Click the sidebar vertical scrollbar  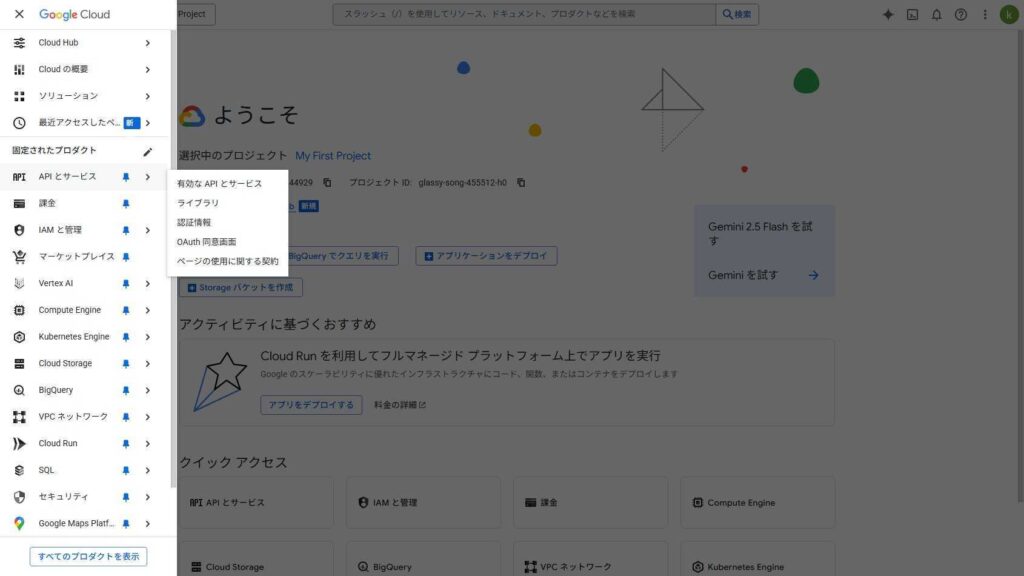pos(173,259)
